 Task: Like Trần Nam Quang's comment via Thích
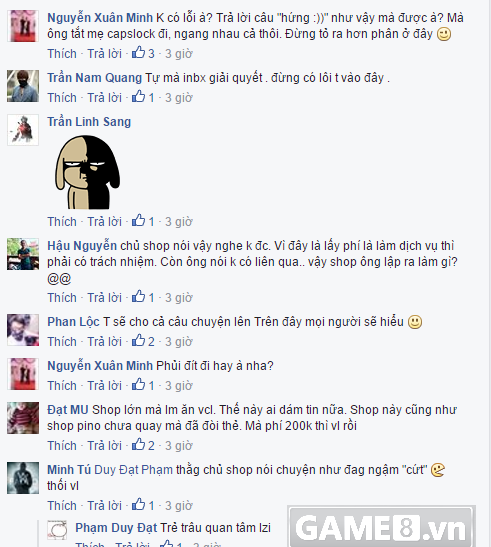click(x=62, y=98)
